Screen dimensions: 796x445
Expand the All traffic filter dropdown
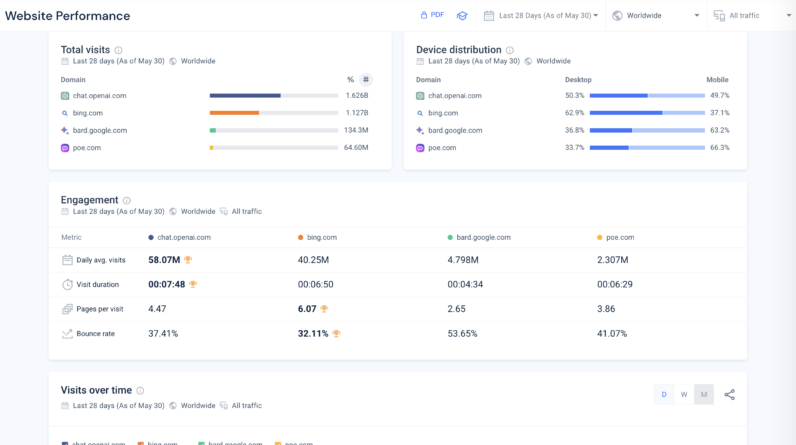(749, 16)
